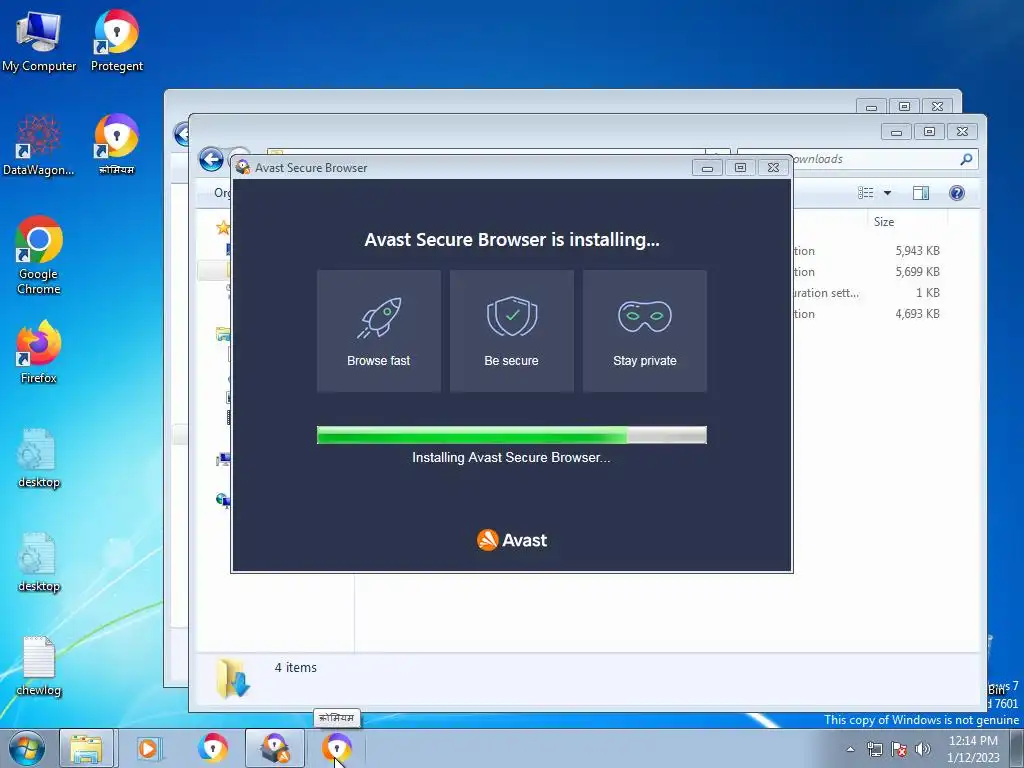1024x768 pixels.
Task: Open the Action Center flag icon
Action: [x=899, y=749]
